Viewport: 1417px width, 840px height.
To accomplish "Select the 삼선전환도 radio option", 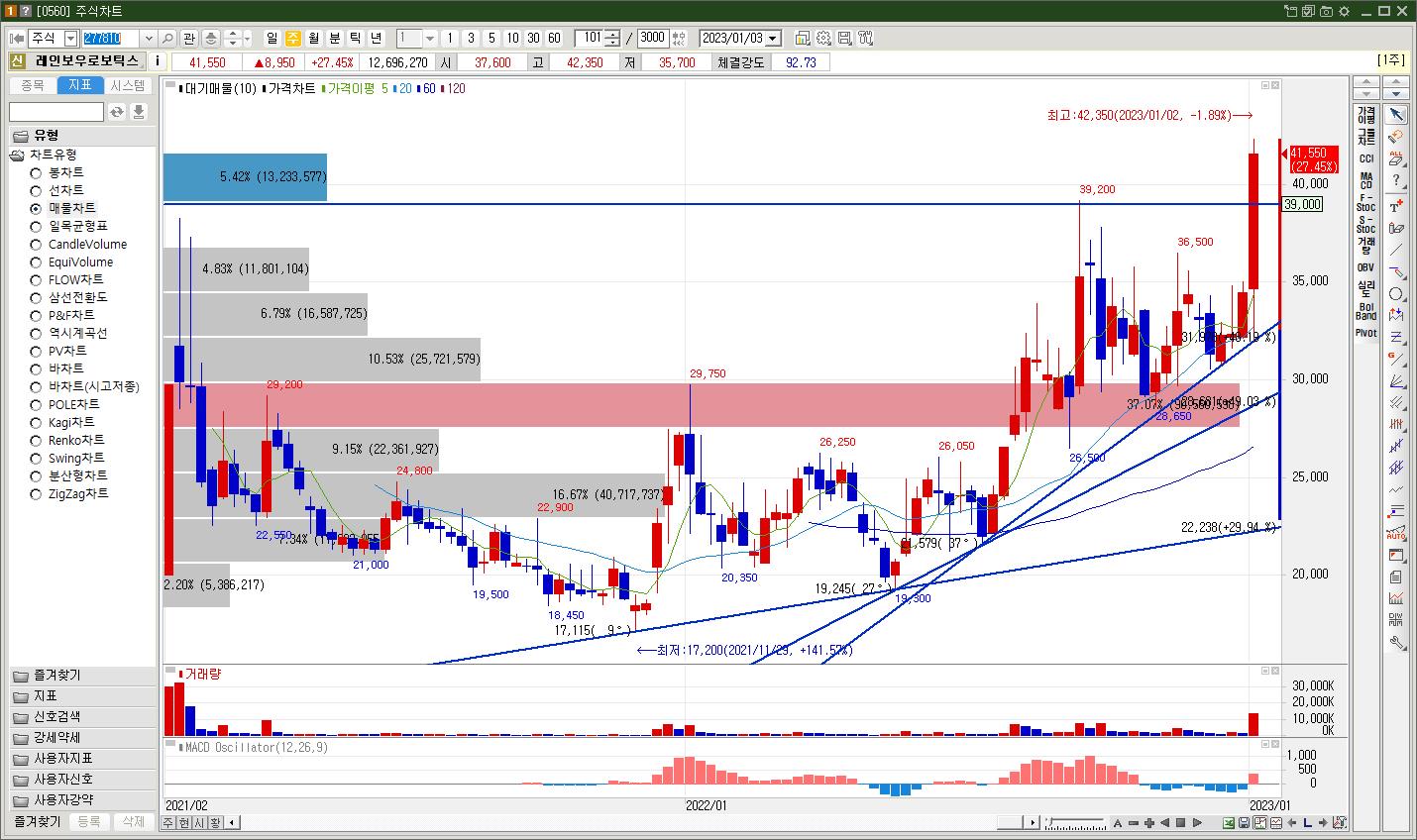I will [x=36, y=297].
